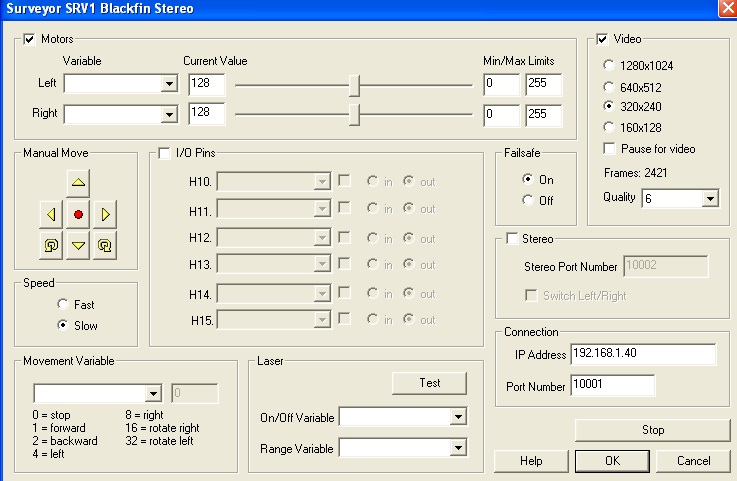Click the bottom-left rotate button in Manual Move
The height and width of the screenshot is (481, 737).
tap(50, 243)
